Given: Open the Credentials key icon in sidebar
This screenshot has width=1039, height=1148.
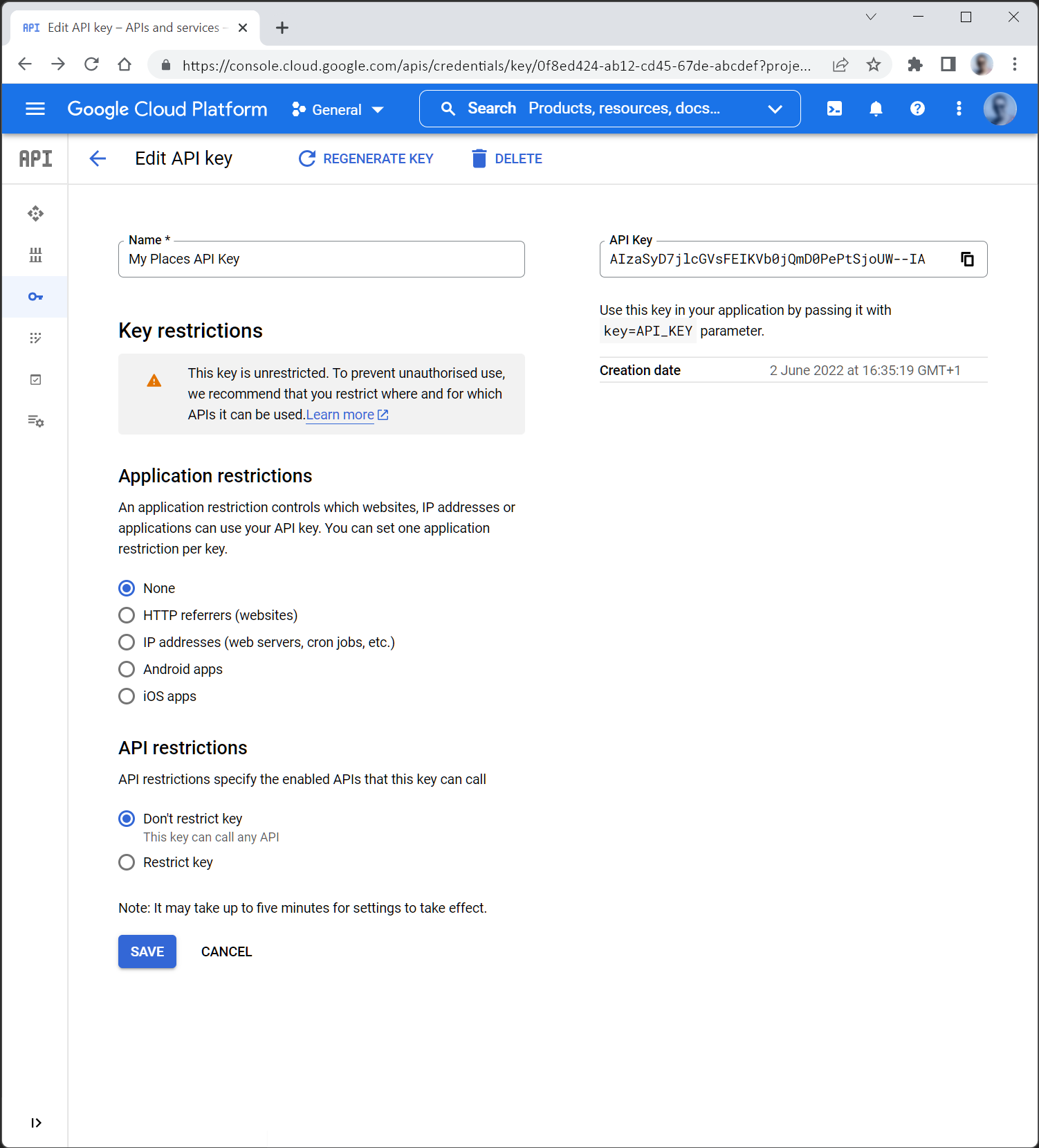Looking at the screenshot, I should click(35, 297).
